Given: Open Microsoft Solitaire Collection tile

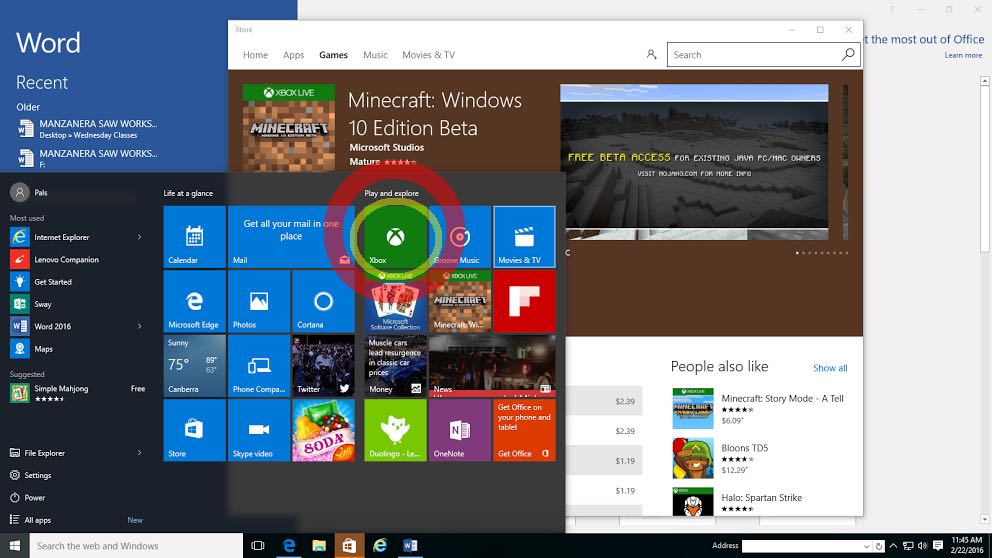Looking at the screenshot, I should (395, 301).
